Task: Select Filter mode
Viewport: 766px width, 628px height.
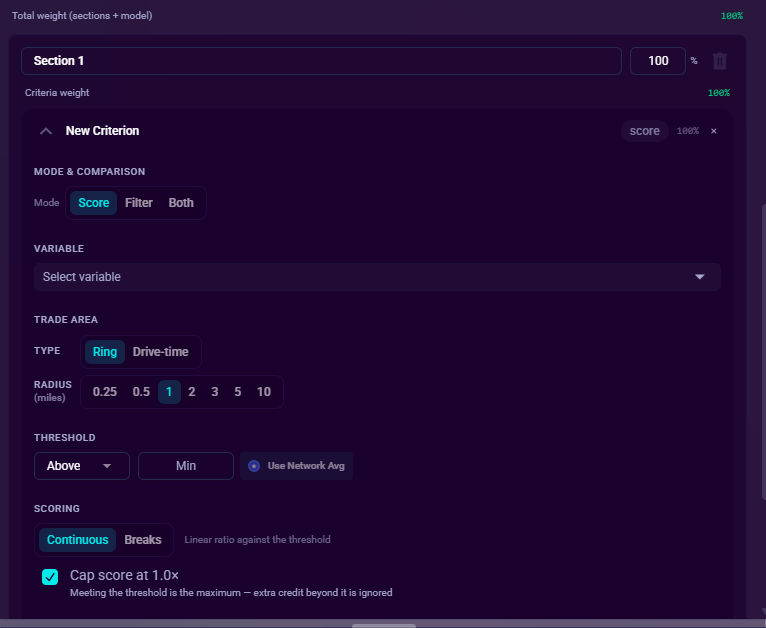Action: coord(139,203)
